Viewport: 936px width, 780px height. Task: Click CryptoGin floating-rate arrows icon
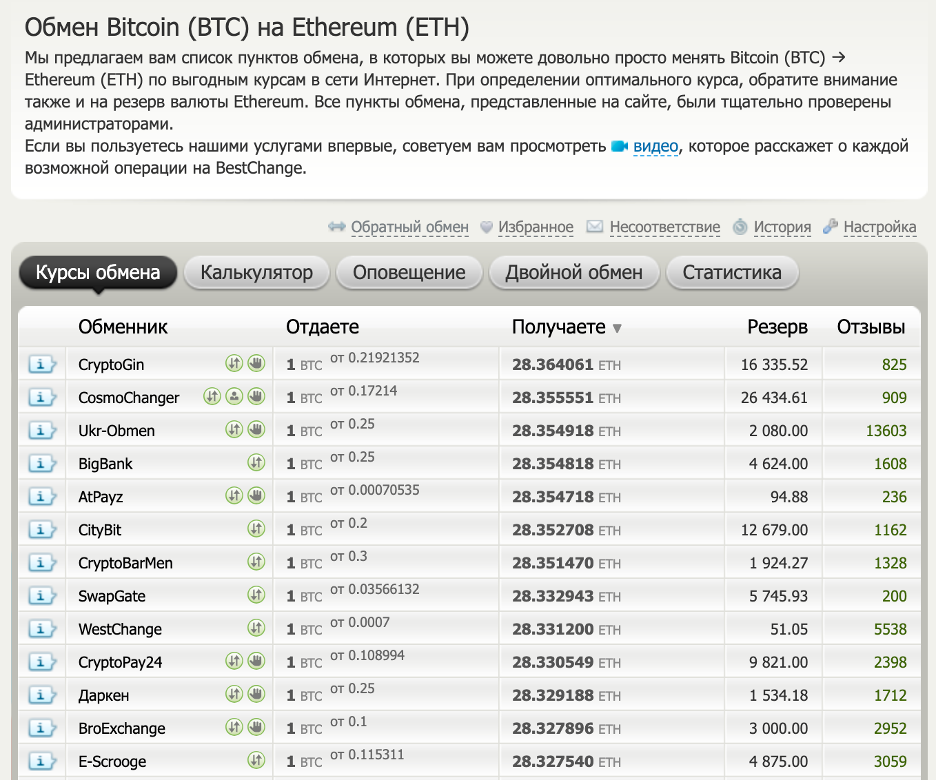point(234,363)
